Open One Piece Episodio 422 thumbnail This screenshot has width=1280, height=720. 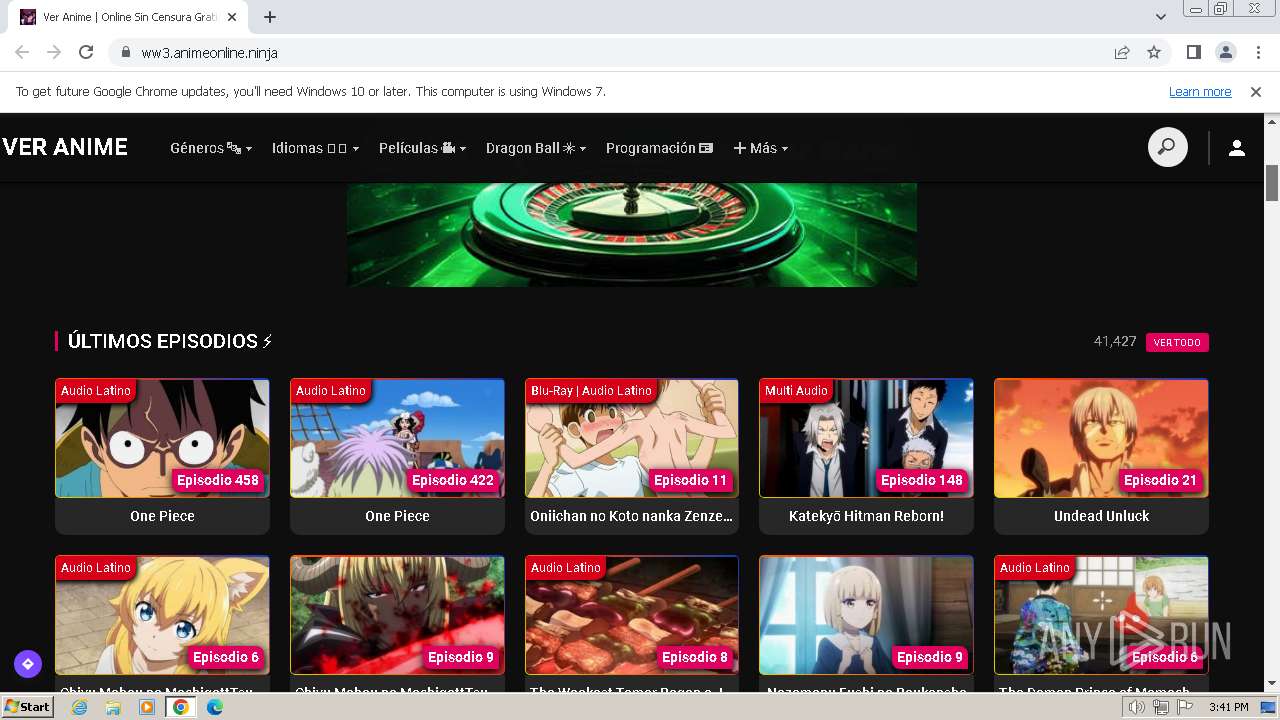[x=397, y=438]
